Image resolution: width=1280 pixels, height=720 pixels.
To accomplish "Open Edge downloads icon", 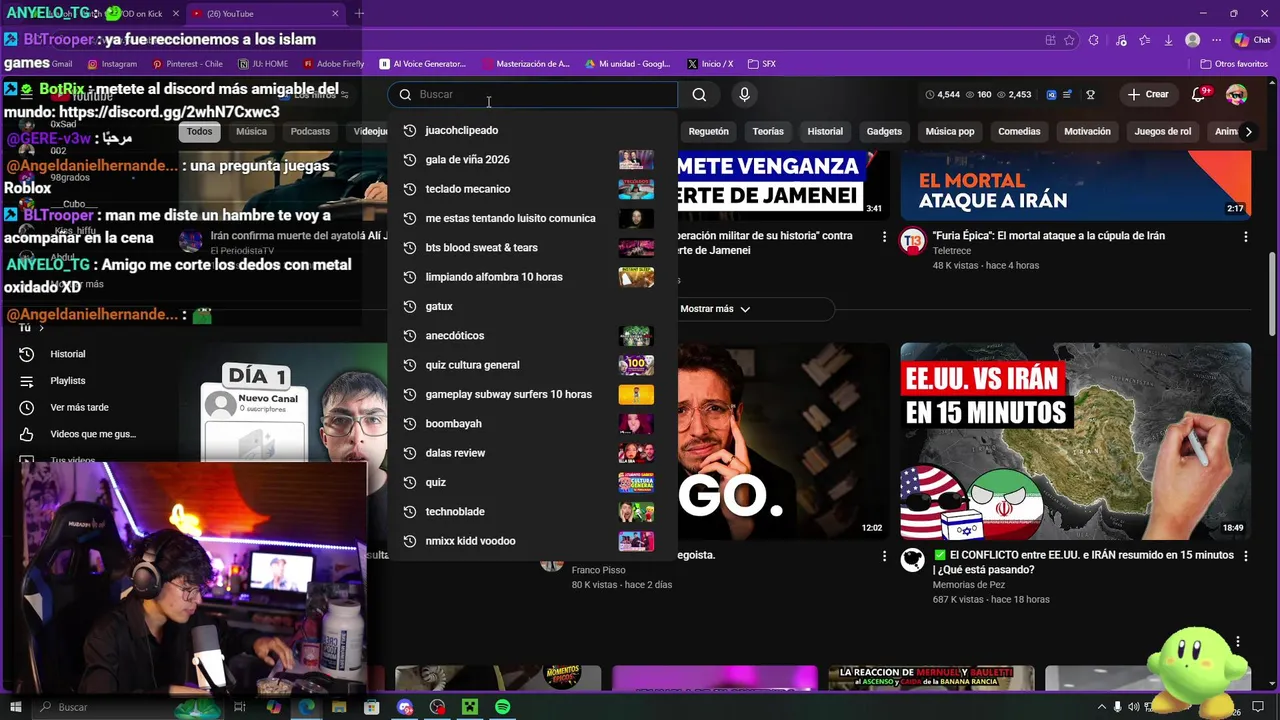I will [1168, 40].
